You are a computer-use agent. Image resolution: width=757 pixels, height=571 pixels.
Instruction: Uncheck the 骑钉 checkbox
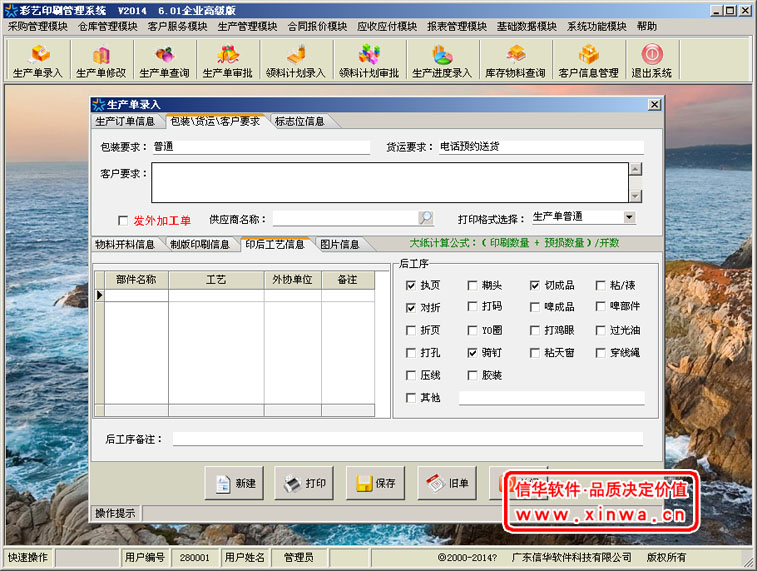click(x=473, y=353)
